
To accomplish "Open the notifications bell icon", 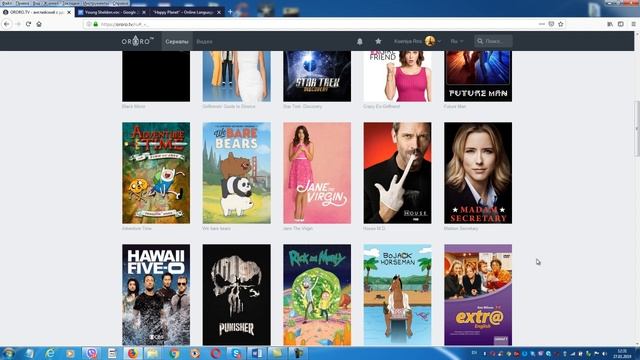I will (x=360, y=41).
